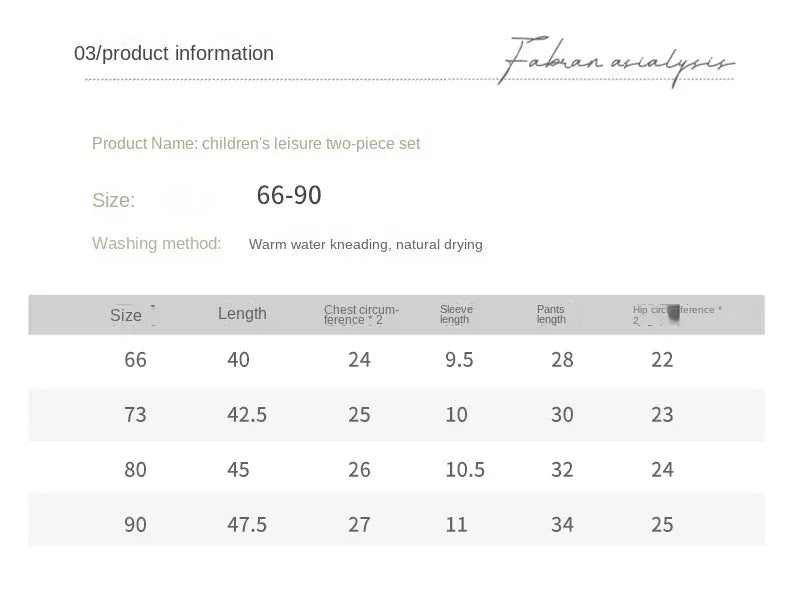Select the product name line of text
790x591 pixels.
(256, 144)
